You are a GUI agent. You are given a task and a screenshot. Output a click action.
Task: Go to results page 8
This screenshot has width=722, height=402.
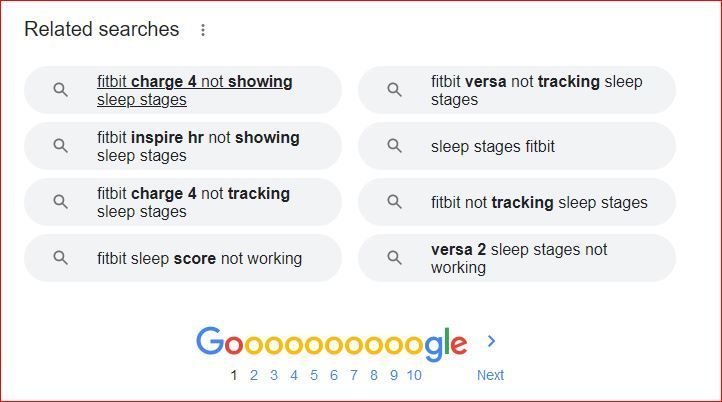[374, 375]
